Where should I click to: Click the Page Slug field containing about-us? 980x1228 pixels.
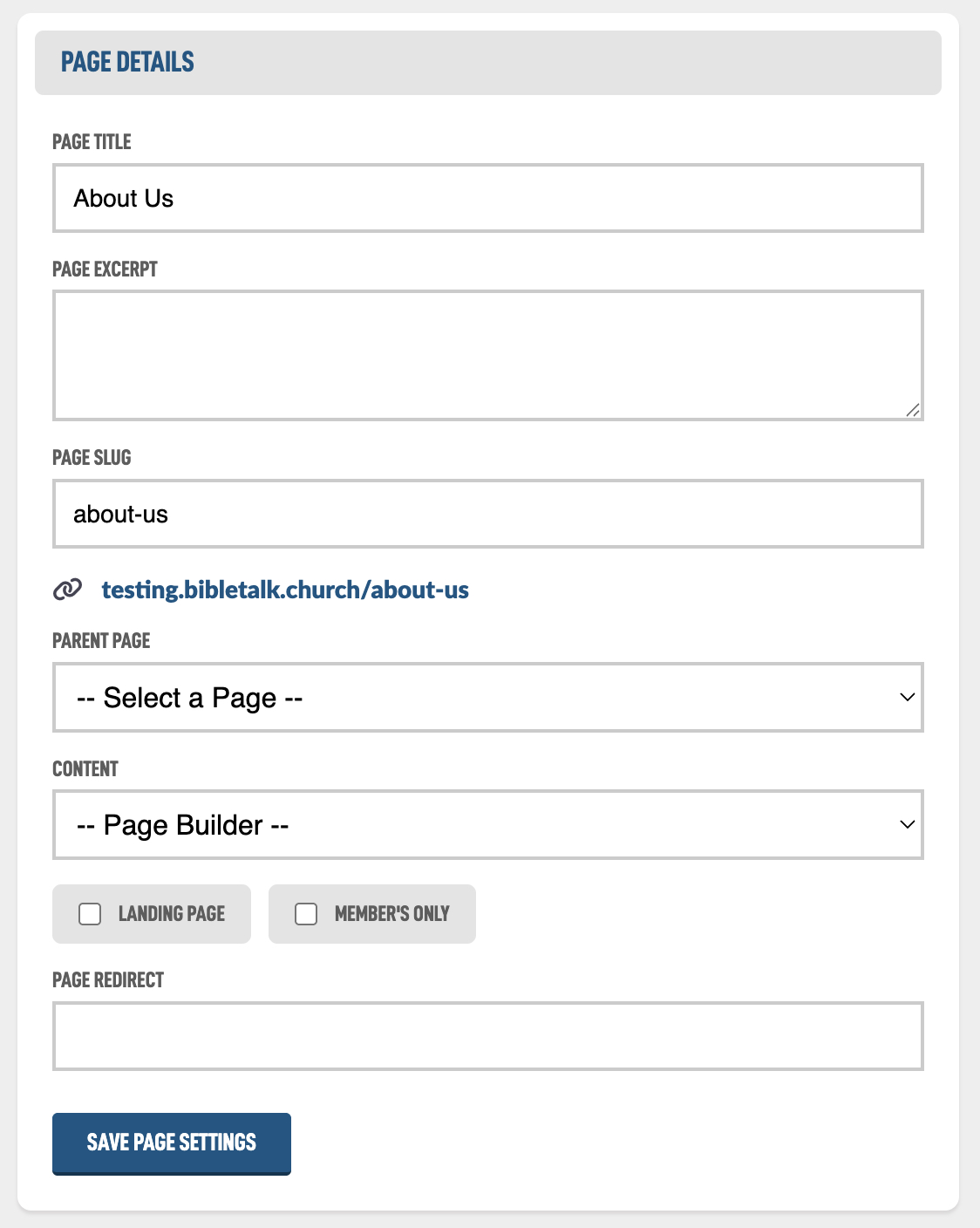click(487, 514)
